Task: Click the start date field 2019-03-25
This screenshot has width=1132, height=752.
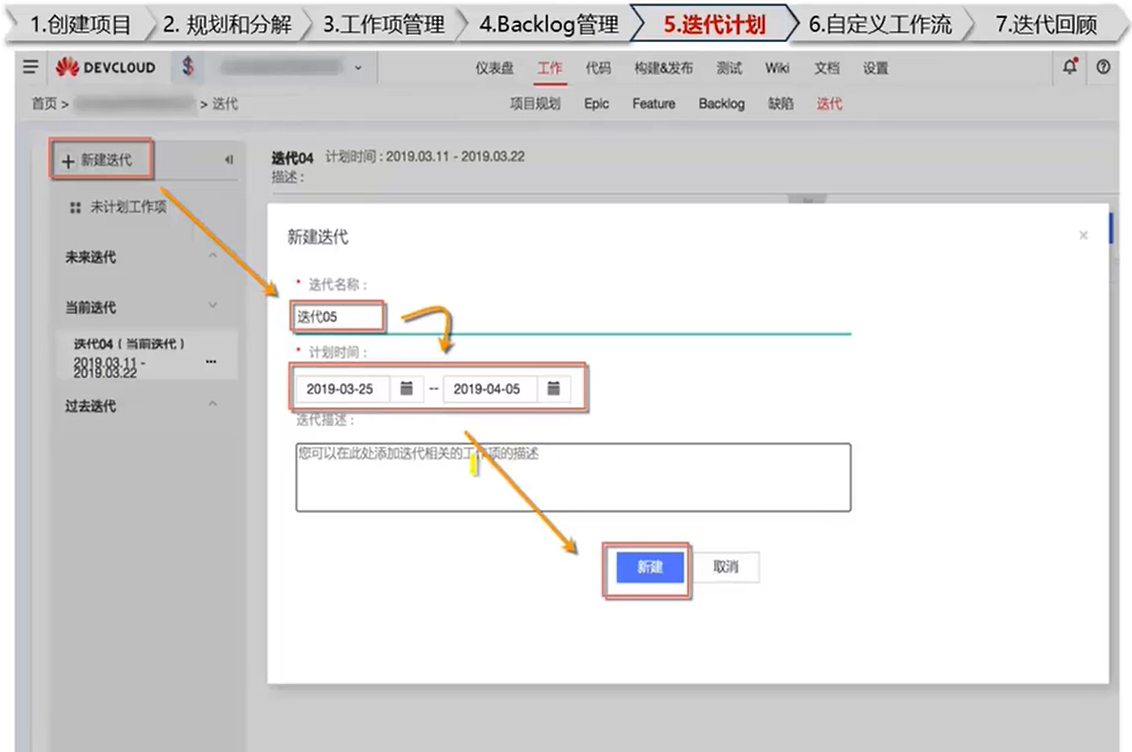Action: point(342,388)
